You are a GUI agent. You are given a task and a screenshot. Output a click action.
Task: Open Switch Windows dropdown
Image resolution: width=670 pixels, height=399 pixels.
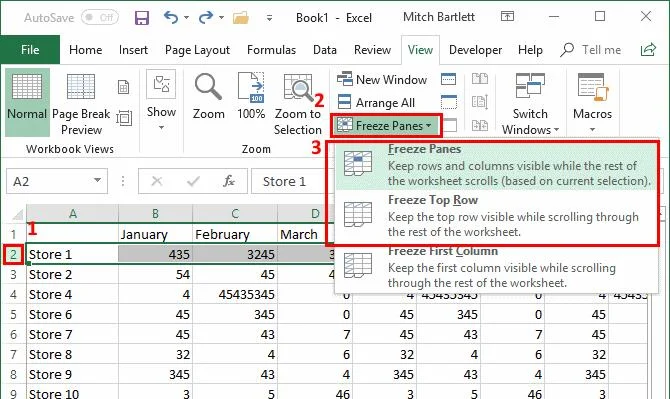[x=530, y=103]
